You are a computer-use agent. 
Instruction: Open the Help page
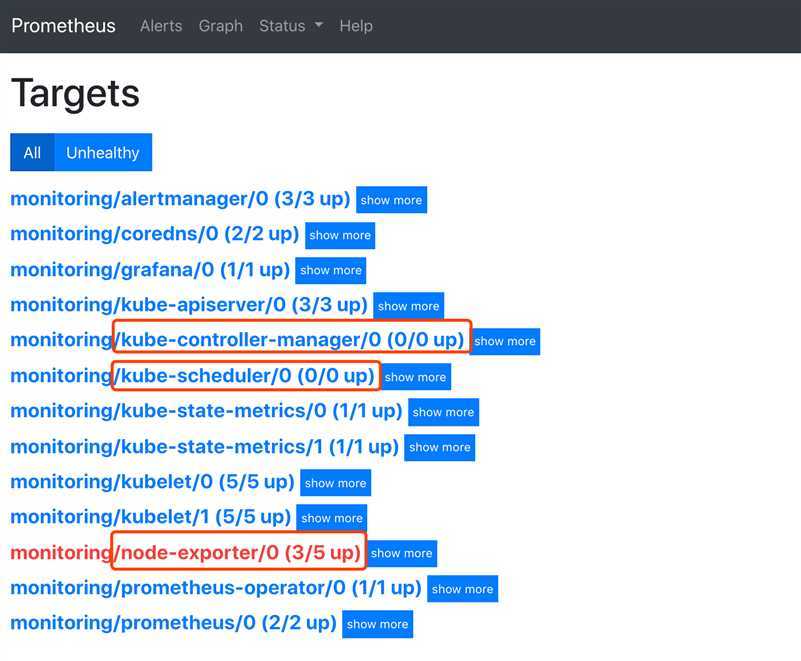point(356,26)
